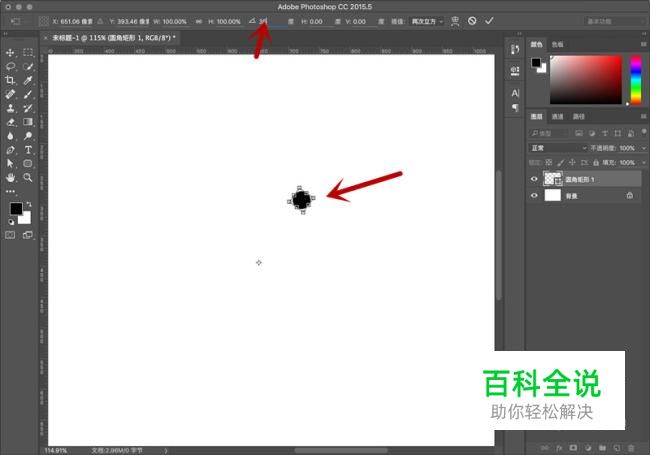Viewport: 650px width, 455px height.
Task: Switch between free transform and warp modes
Action: click(455, 21)
